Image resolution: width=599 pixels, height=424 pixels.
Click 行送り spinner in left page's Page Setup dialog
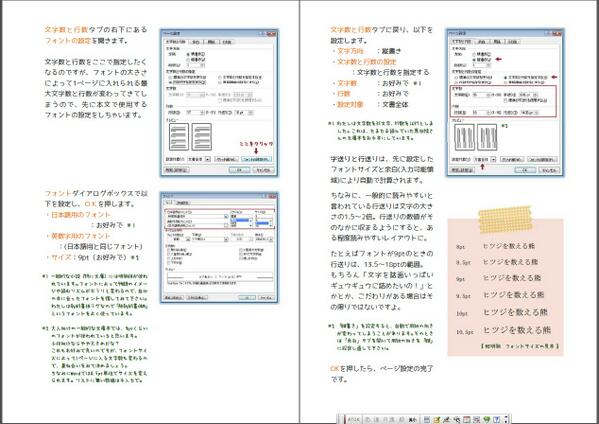[244, 113]
